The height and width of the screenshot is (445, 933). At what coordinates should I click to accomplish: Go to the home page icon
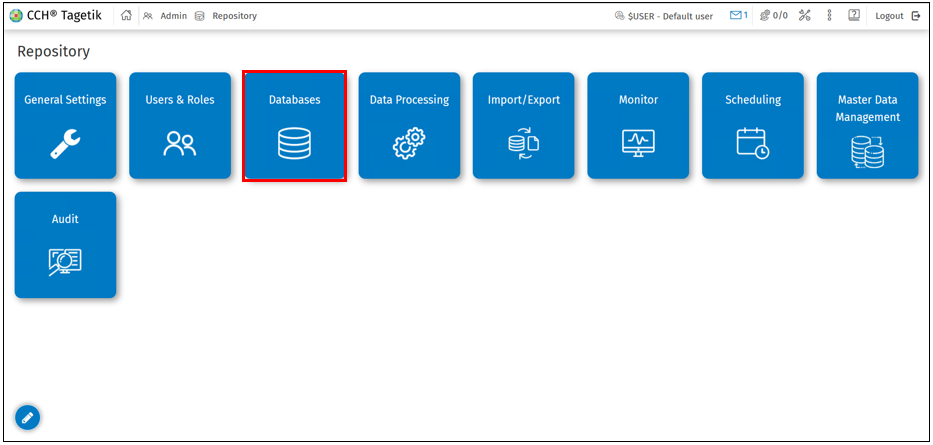126,16
